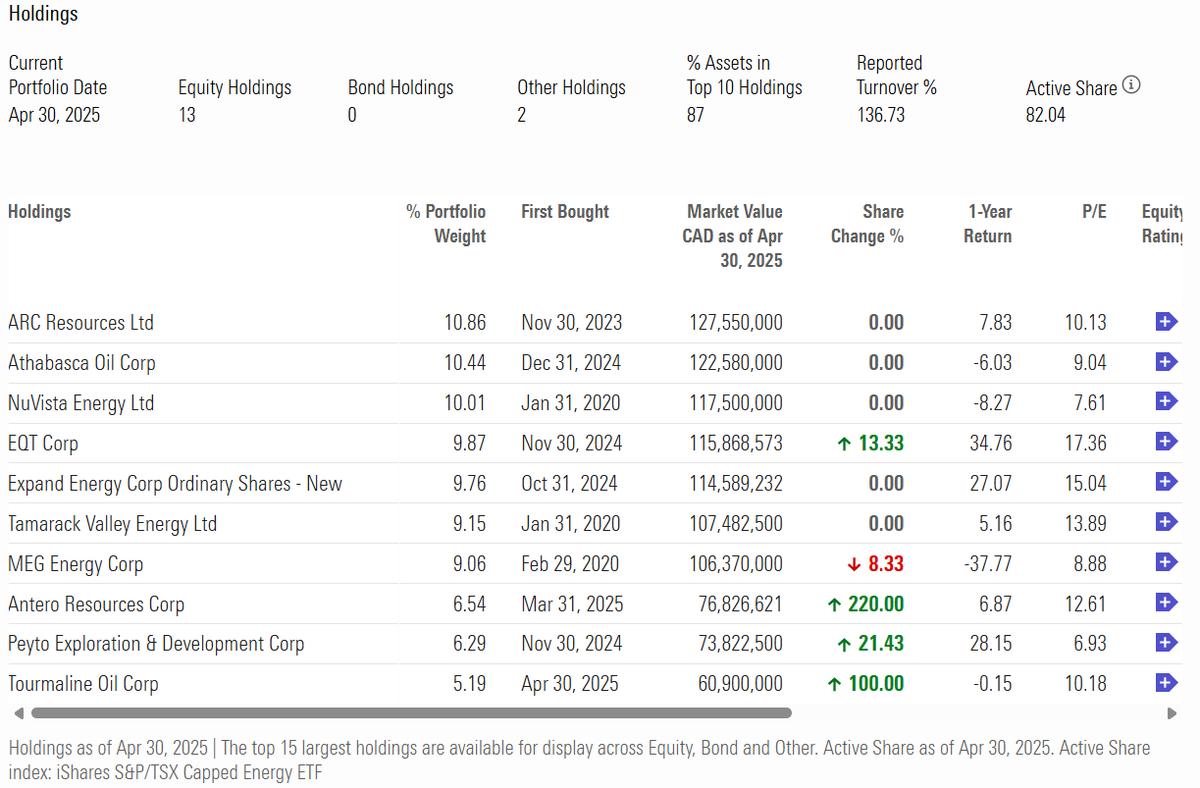Open Antero Resources Corp holding
1200x788 pixels.
[96, 604]
